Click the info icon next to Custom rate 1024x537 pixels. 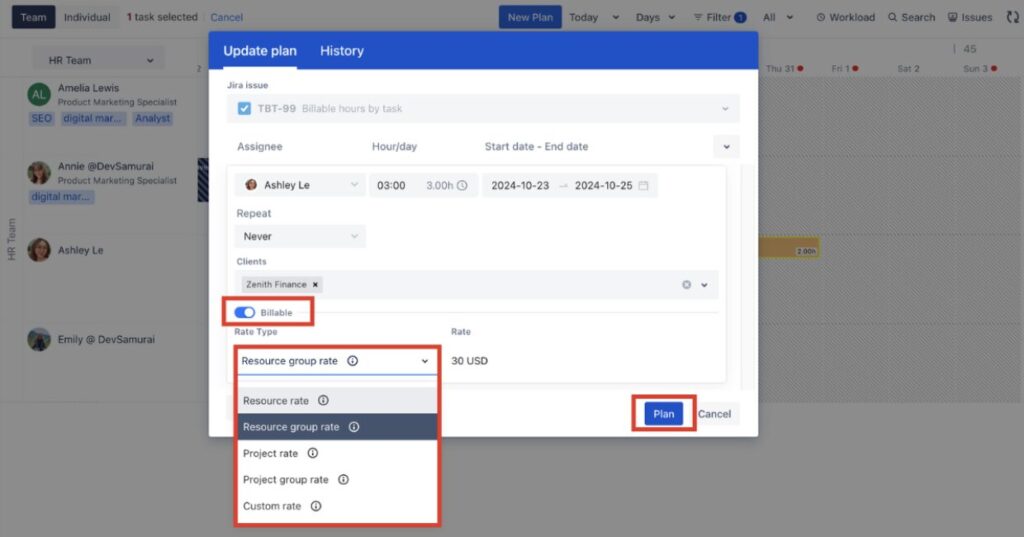coord(316,506)
